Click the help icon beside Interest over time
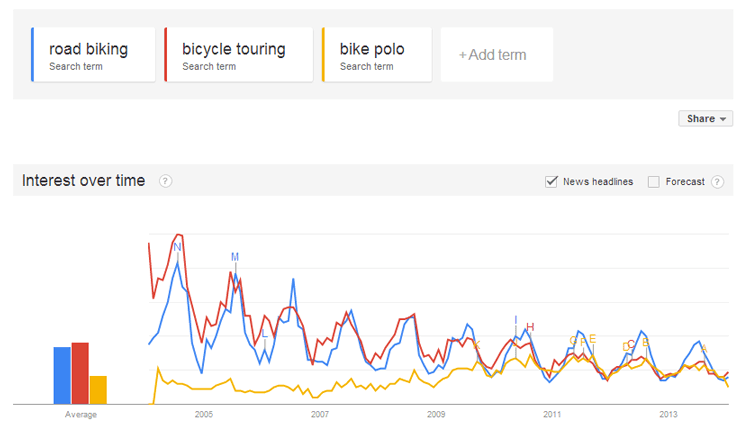The height and width of the screenshot is (425, 750). tap(165, 181)
